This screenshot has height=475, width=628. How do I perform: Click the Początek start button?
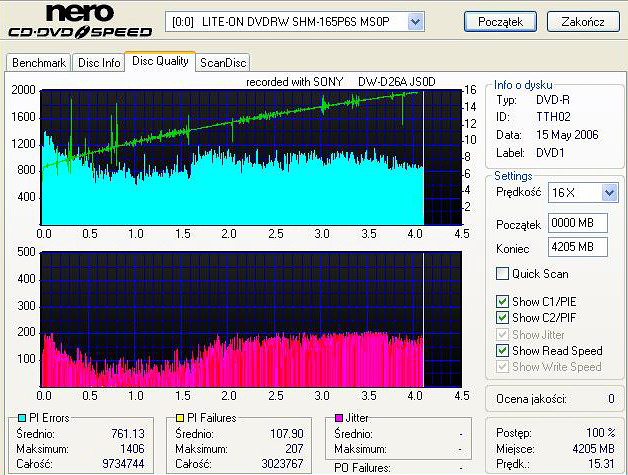500,21
